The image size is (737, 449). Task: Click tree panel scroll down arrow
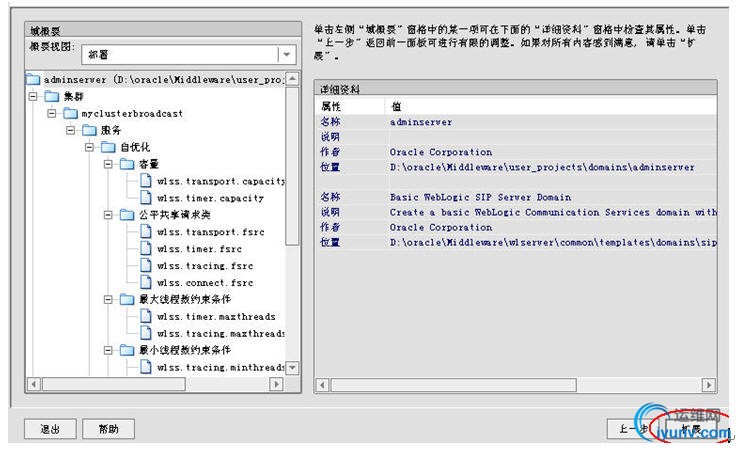click(292, 368)
